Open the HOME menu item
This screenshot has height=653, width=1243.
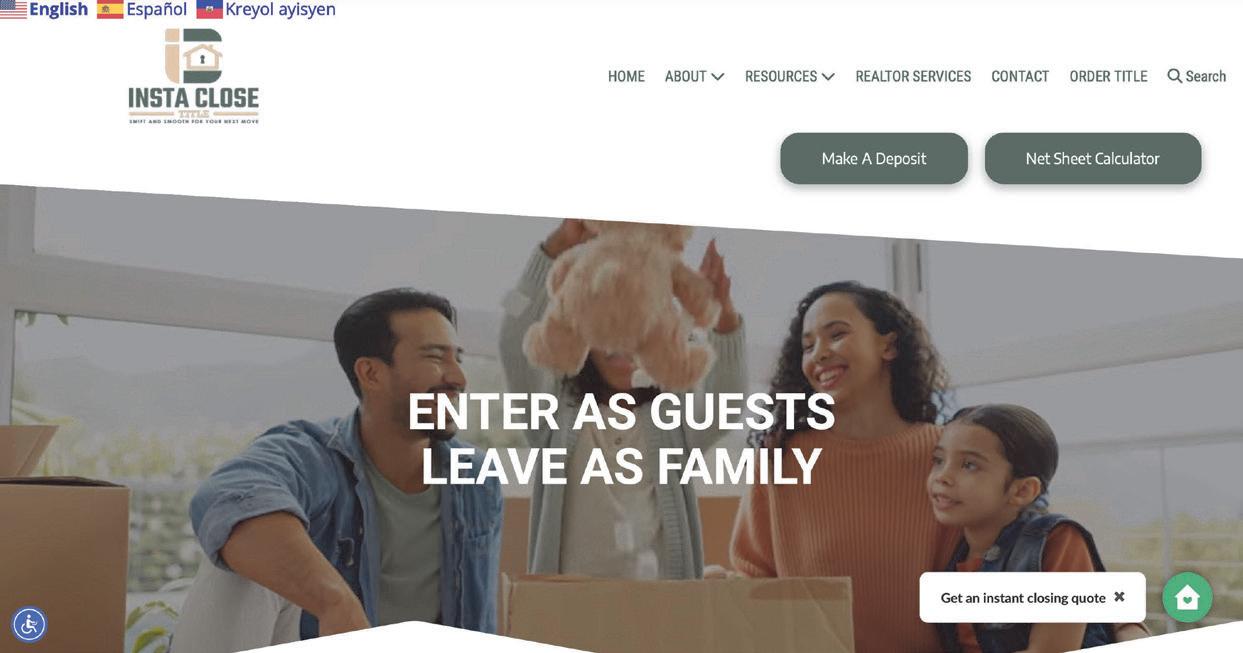coord(626,76)
